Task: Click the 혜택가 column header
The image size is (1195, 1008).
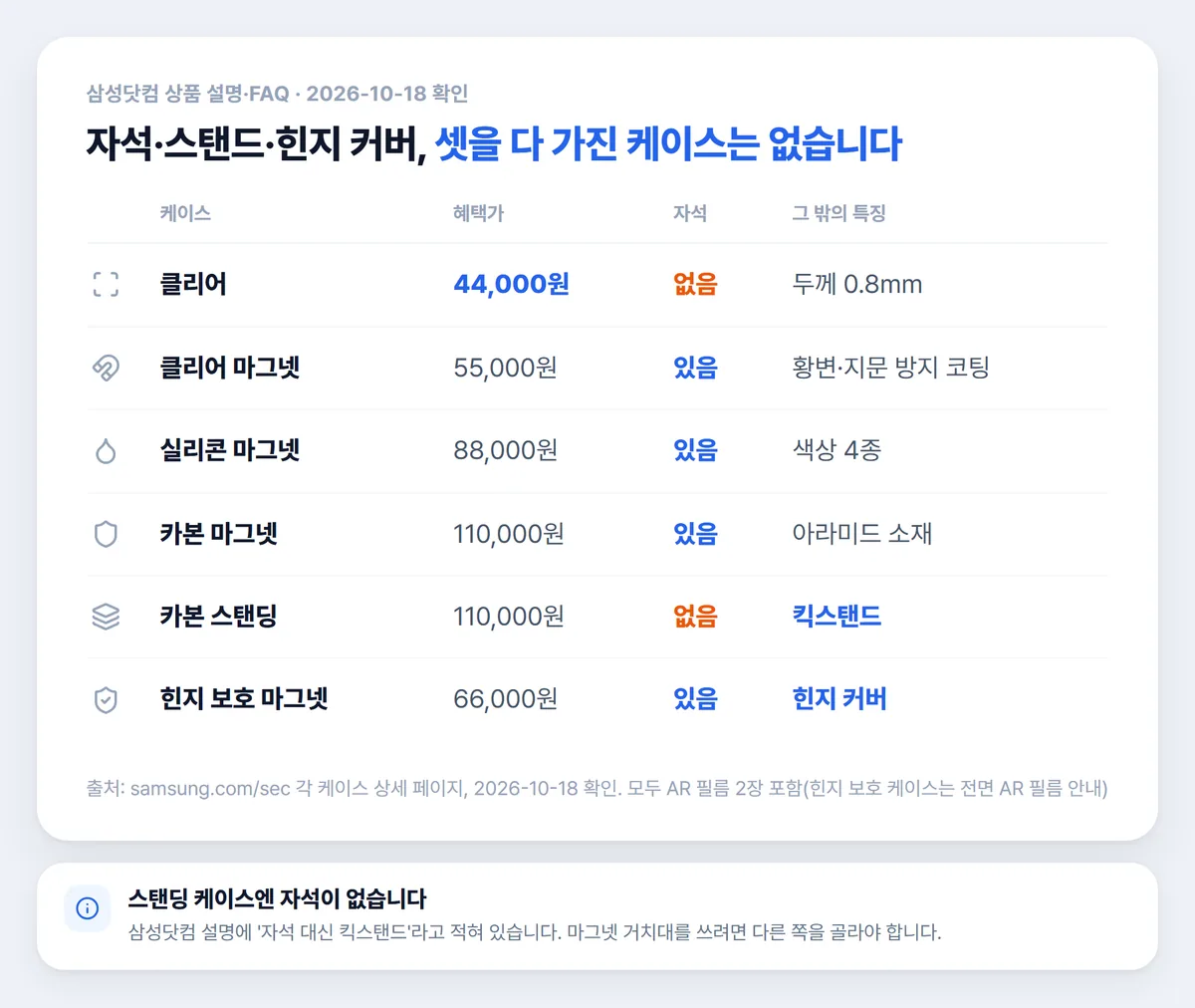Action: (x=479, y=213)
